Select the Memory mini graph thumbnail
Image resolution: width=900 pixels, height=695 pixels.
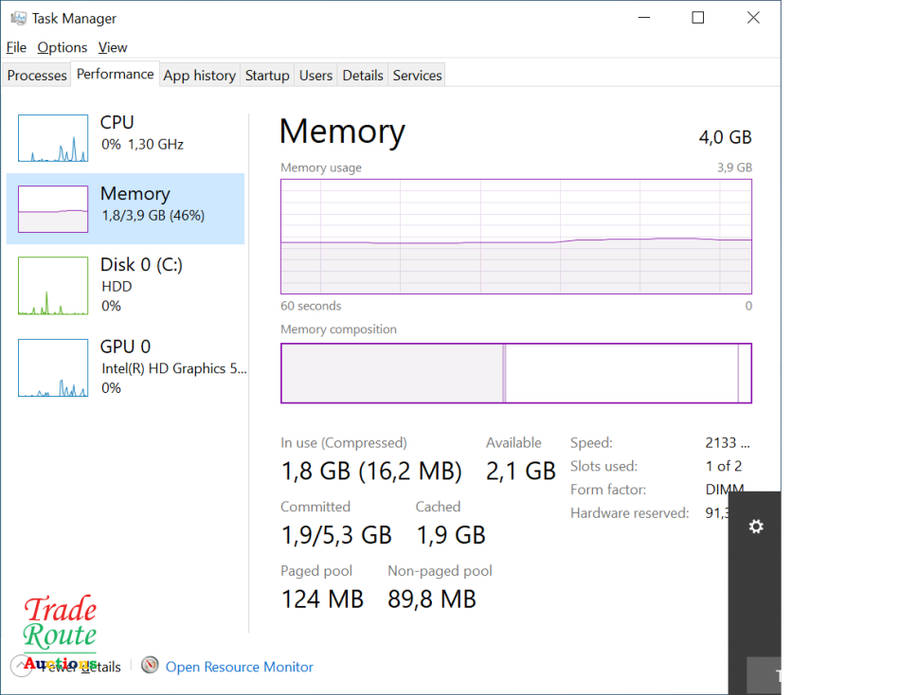53,209
